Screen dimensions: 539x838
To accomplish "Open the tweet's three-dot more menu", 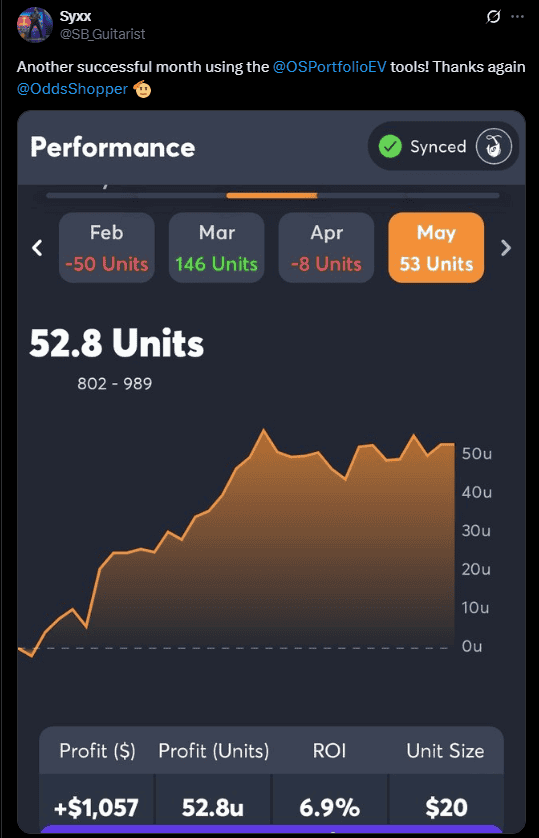I will coord(517,17).
